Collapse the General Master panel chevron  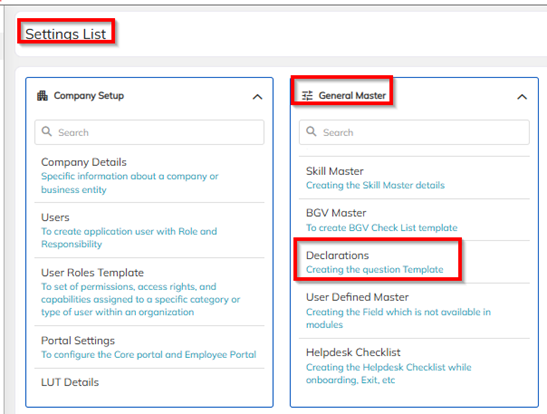coord(522,97)
